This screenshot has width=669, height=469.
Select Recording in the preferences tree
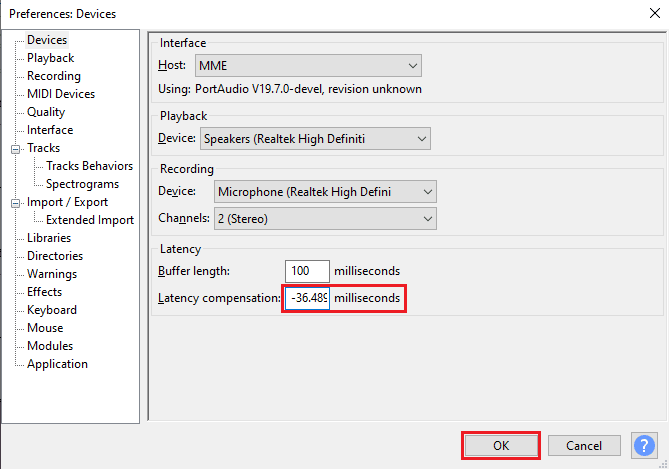pos(54,76)
